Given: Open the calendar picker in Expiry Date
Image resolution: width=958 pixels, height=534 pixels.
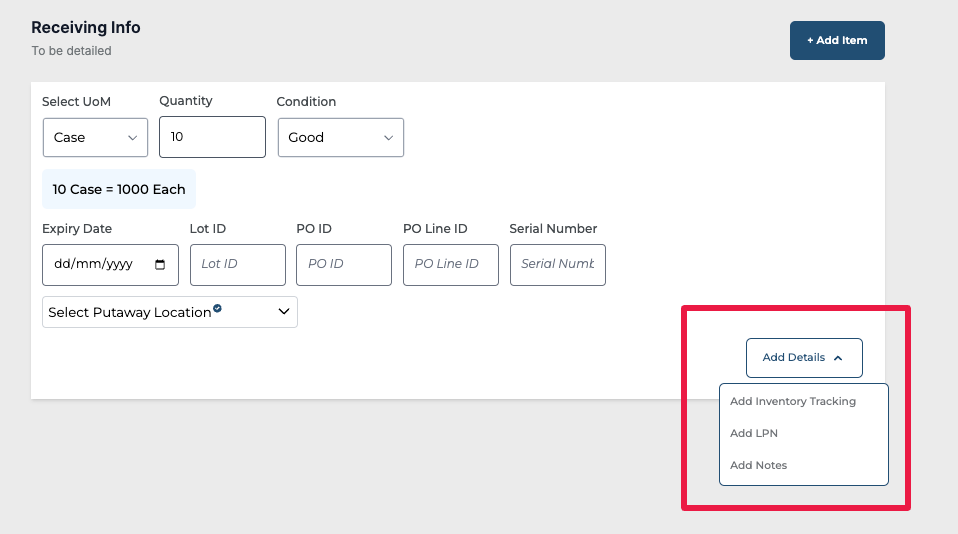Looking at the screenshot, I should click(x=161, y=265).
